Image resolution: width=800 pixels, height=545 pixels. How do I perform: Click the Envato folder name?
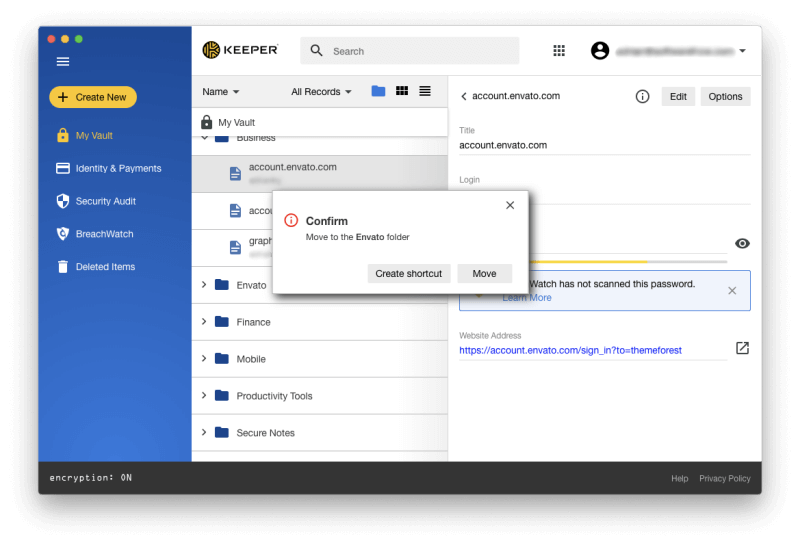251,285
